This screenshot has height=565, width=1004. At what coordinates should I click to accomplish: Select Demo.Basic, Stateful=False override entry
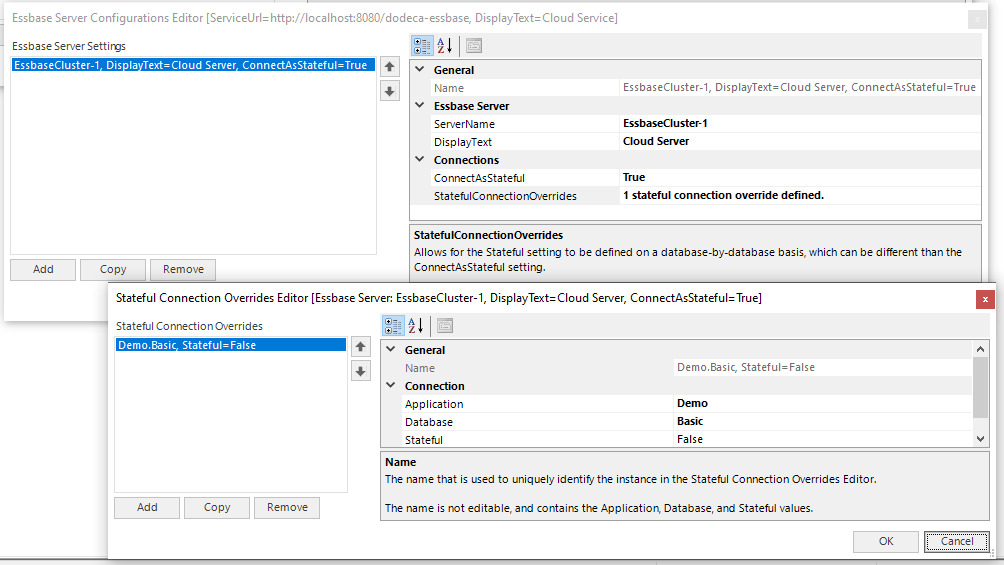tap(231, 345)
